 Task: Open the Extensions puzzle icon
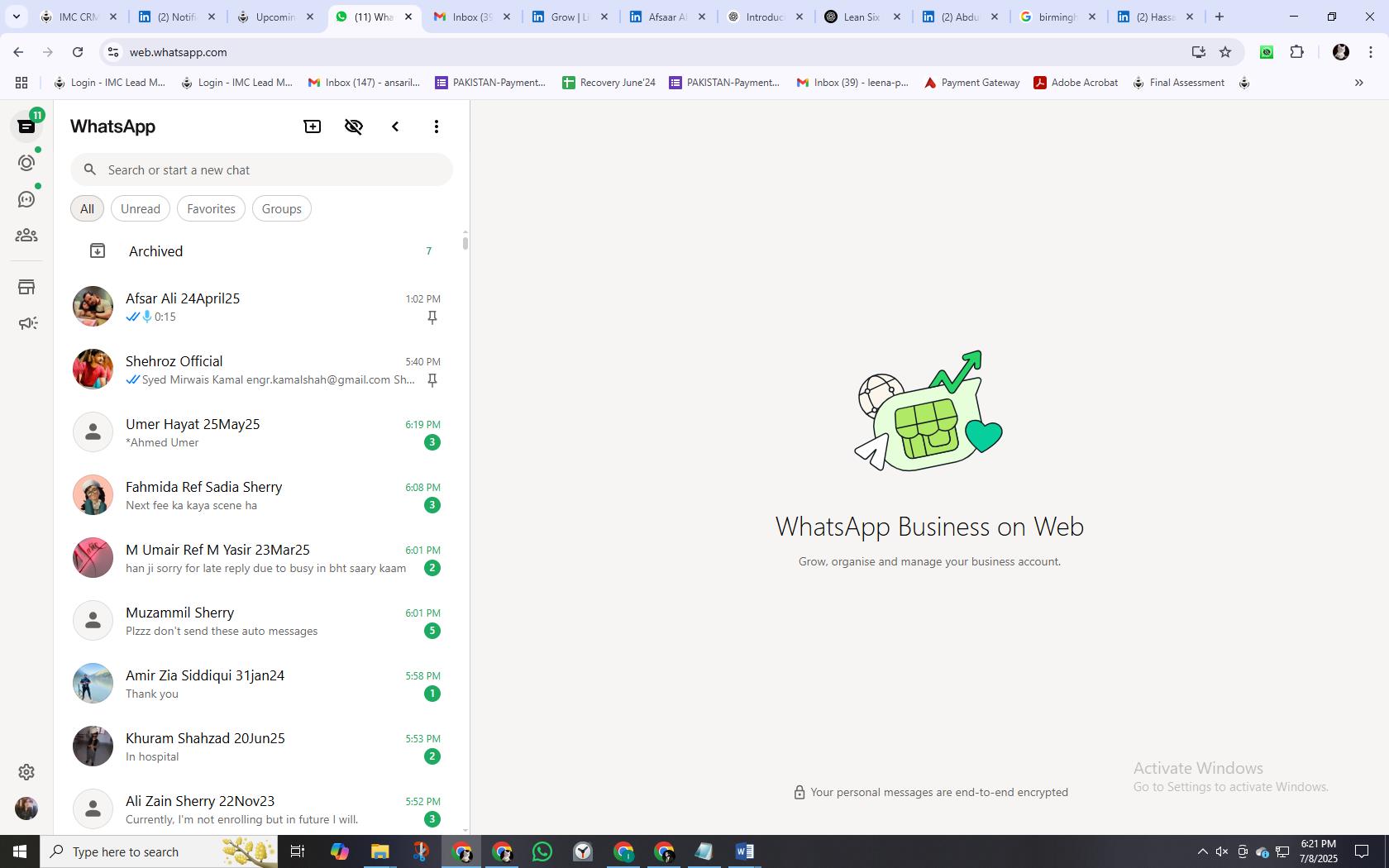pyautogui.click(x=1296, y=52)
